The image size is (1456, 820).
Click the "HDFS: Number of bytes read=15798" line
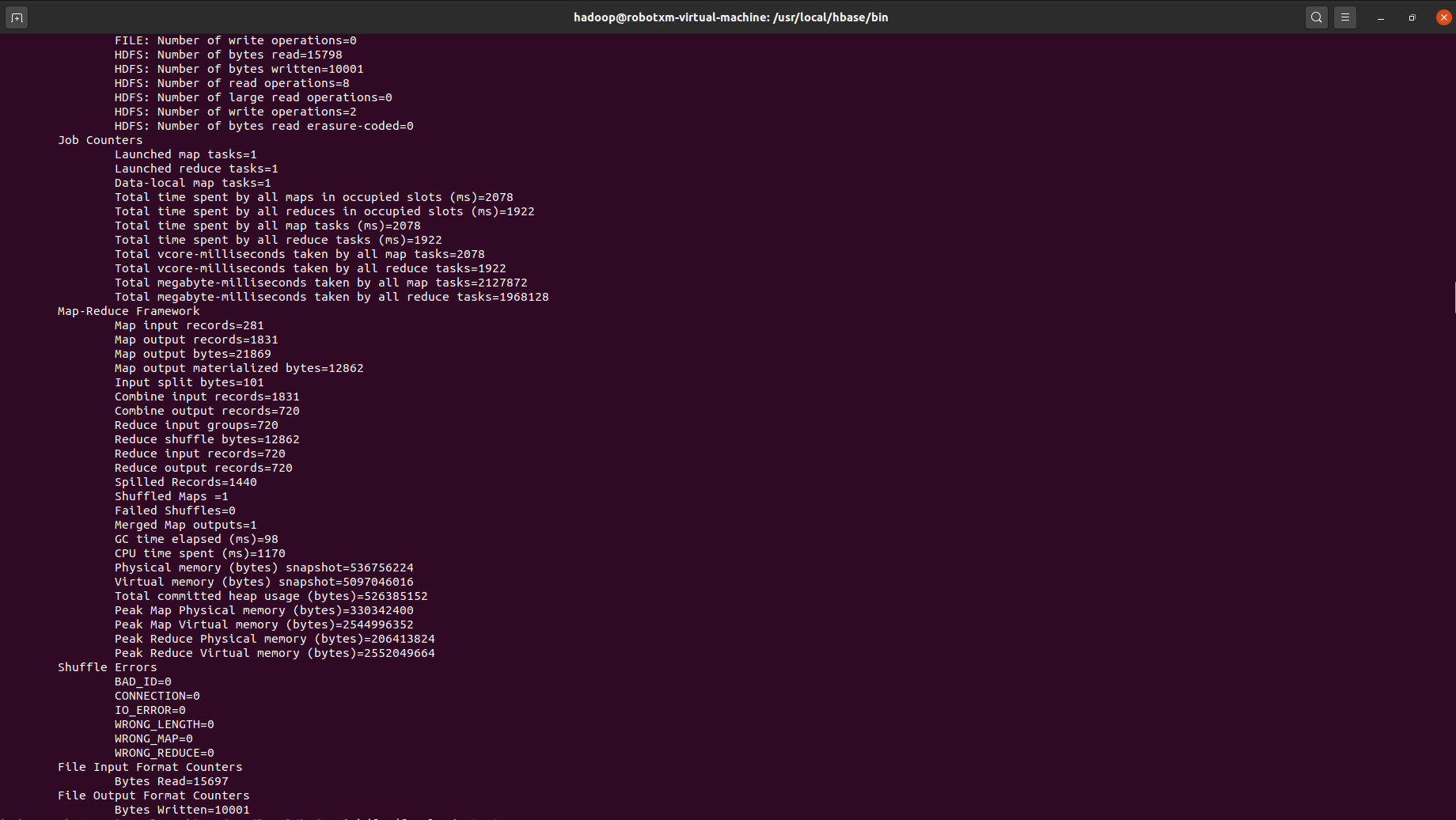(228, 55)
